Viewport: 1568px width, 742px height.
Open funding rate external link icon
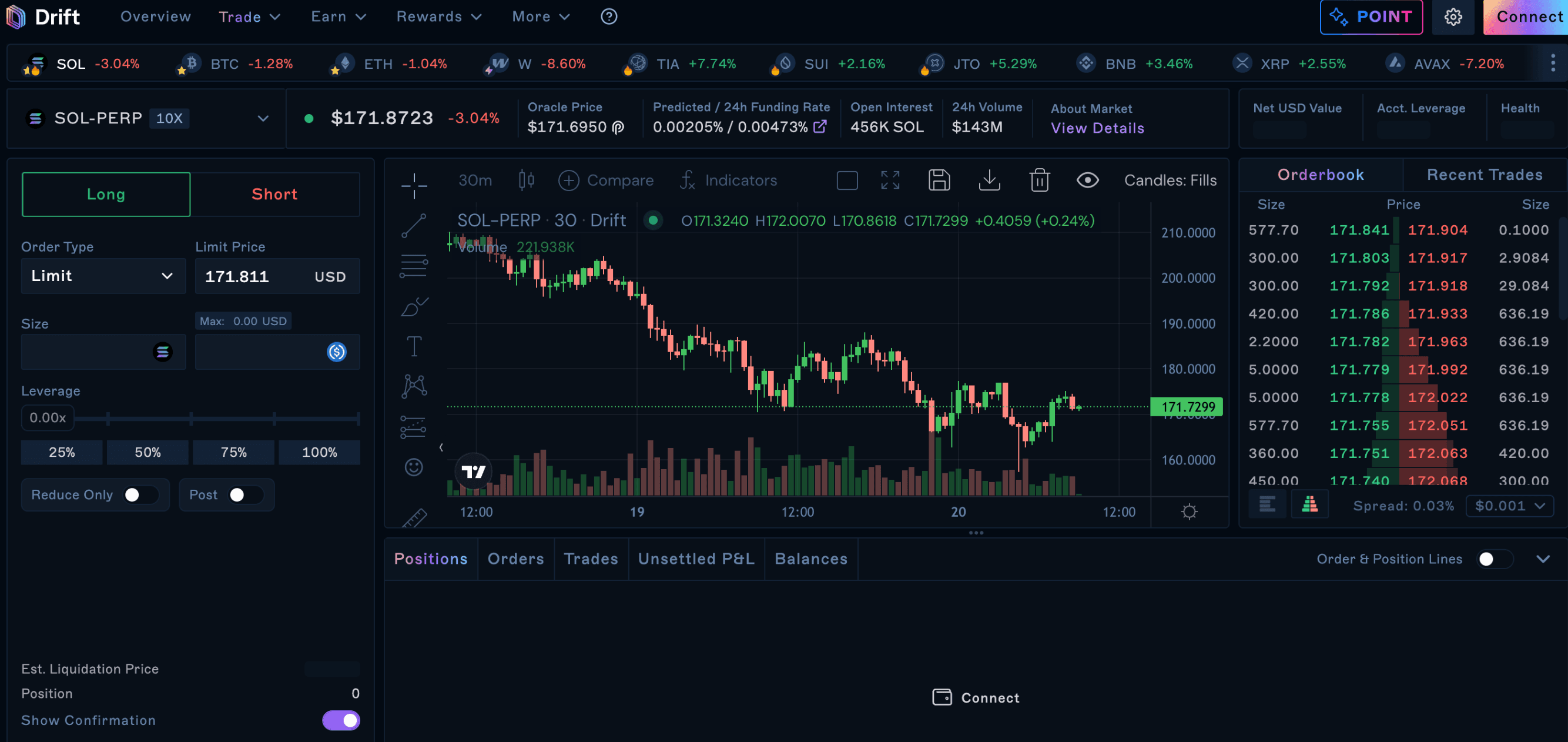(x=820, y=126)
